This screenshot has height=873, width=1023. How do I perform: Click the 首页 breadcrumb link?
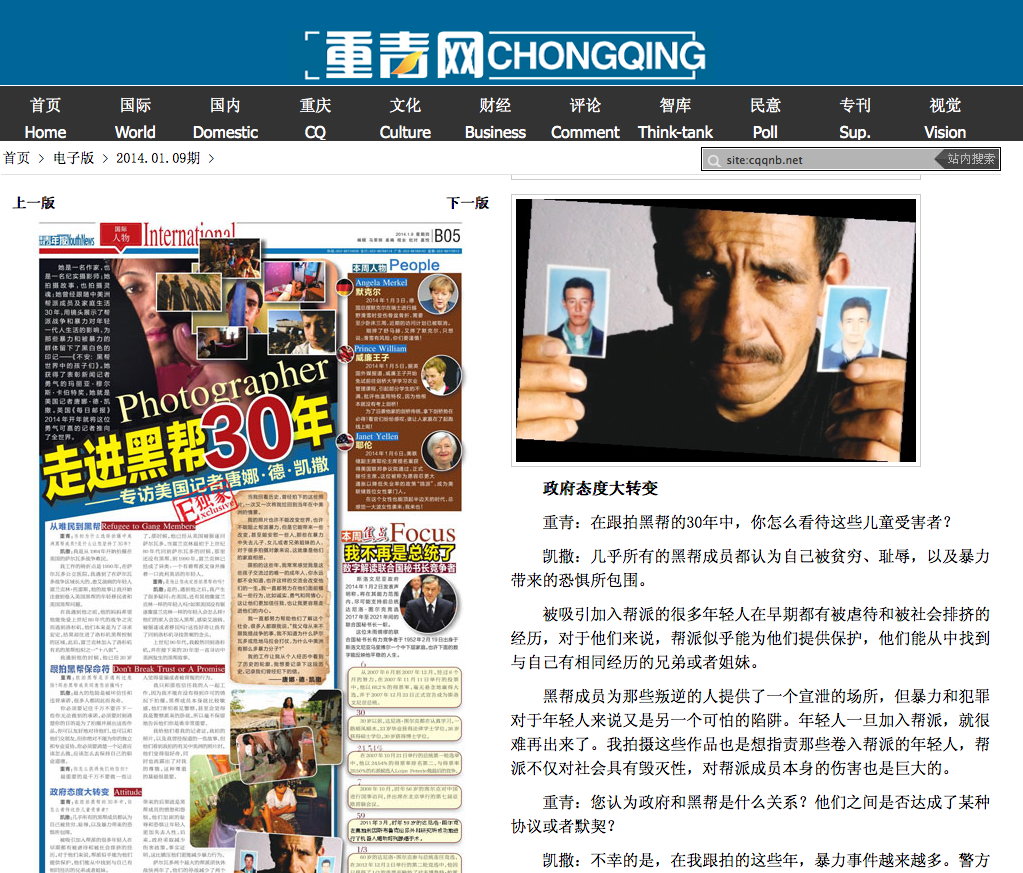pyautogui.click(x=17, y=158)
